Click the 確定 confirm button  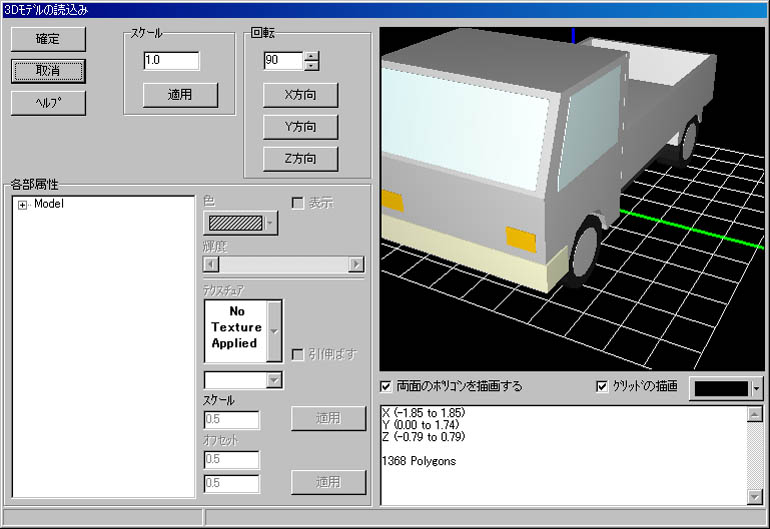(x=48, y=39)
